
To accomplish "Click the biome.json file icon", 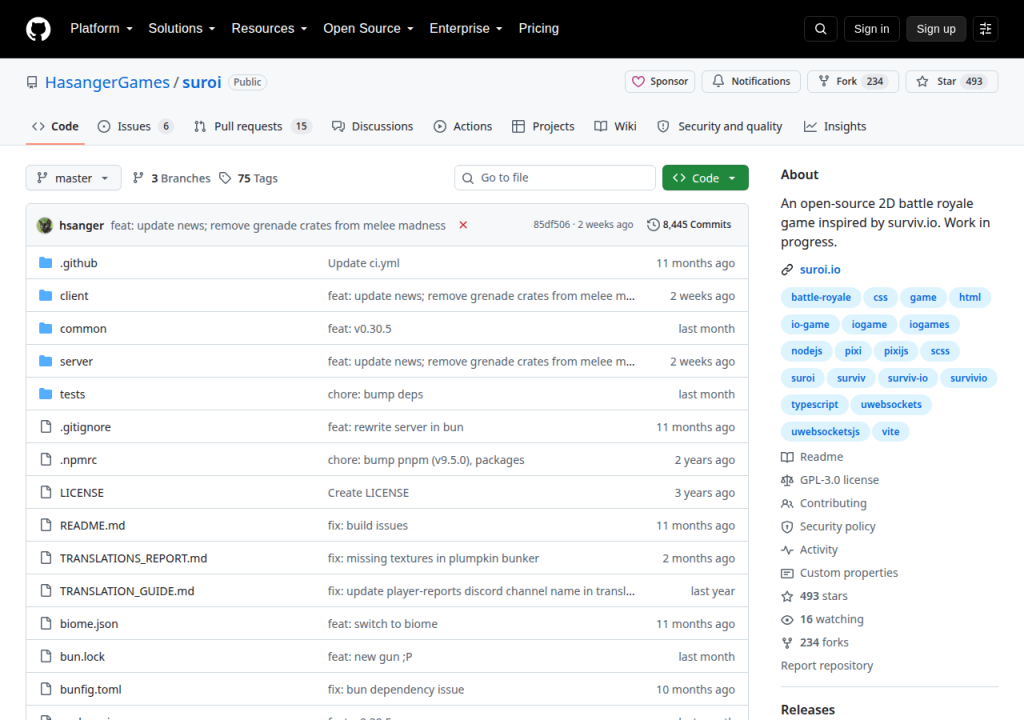I will (46, 623).
